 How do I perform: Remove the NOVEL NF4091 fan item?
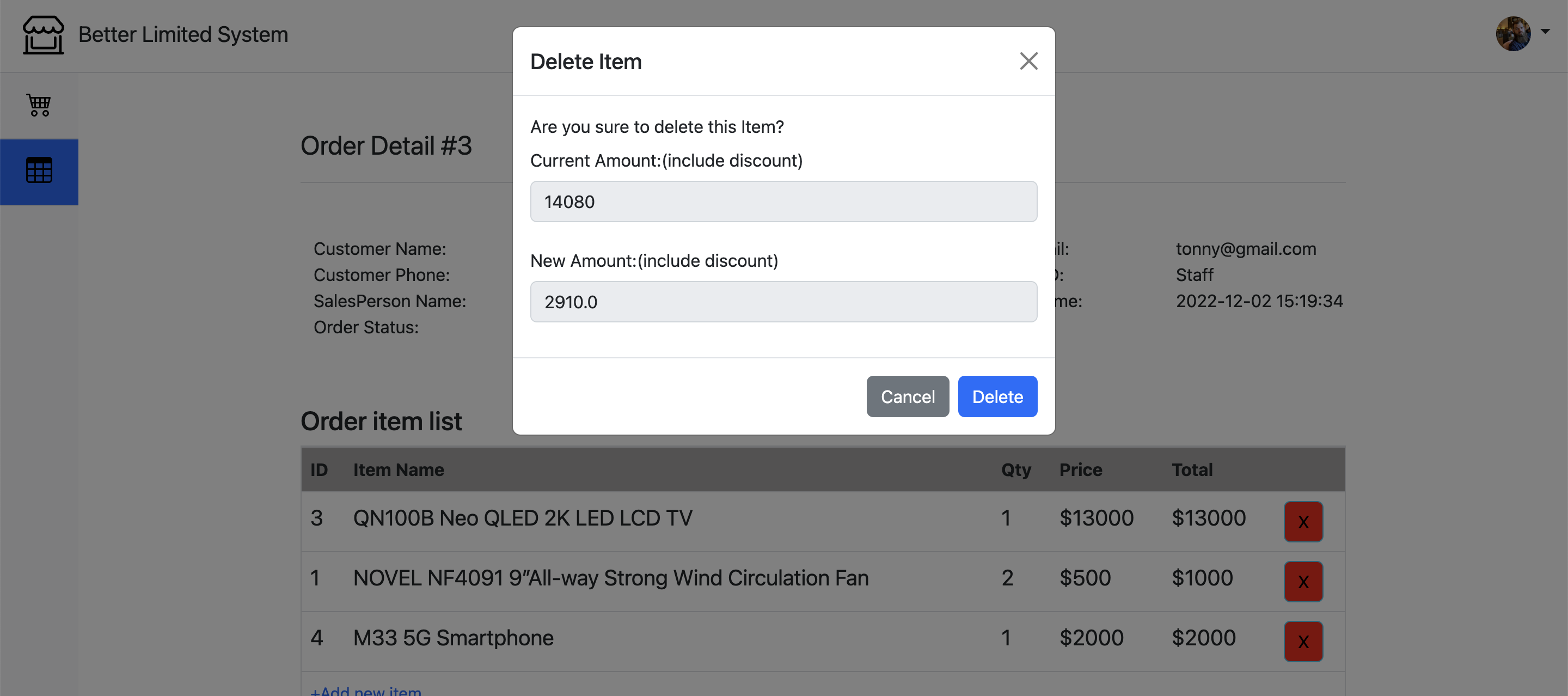pos(1303,581)
